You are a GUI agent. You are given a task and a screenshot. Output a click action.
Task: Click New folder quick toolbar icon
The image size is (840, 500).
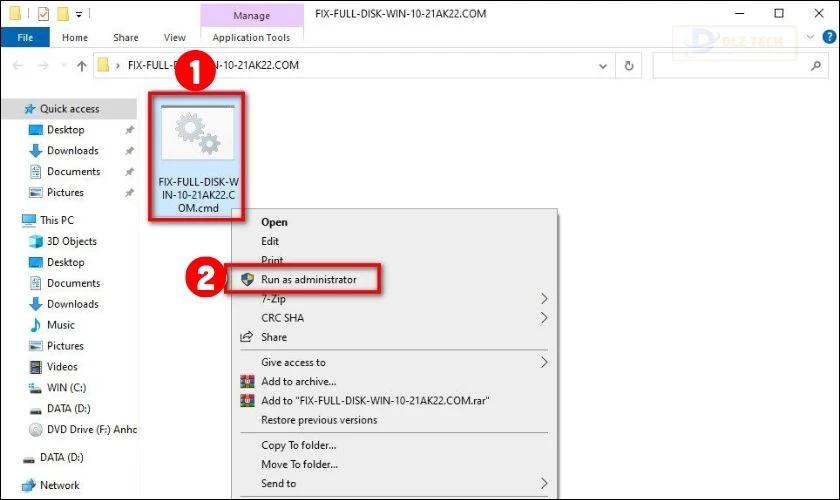tap(63, 14)
